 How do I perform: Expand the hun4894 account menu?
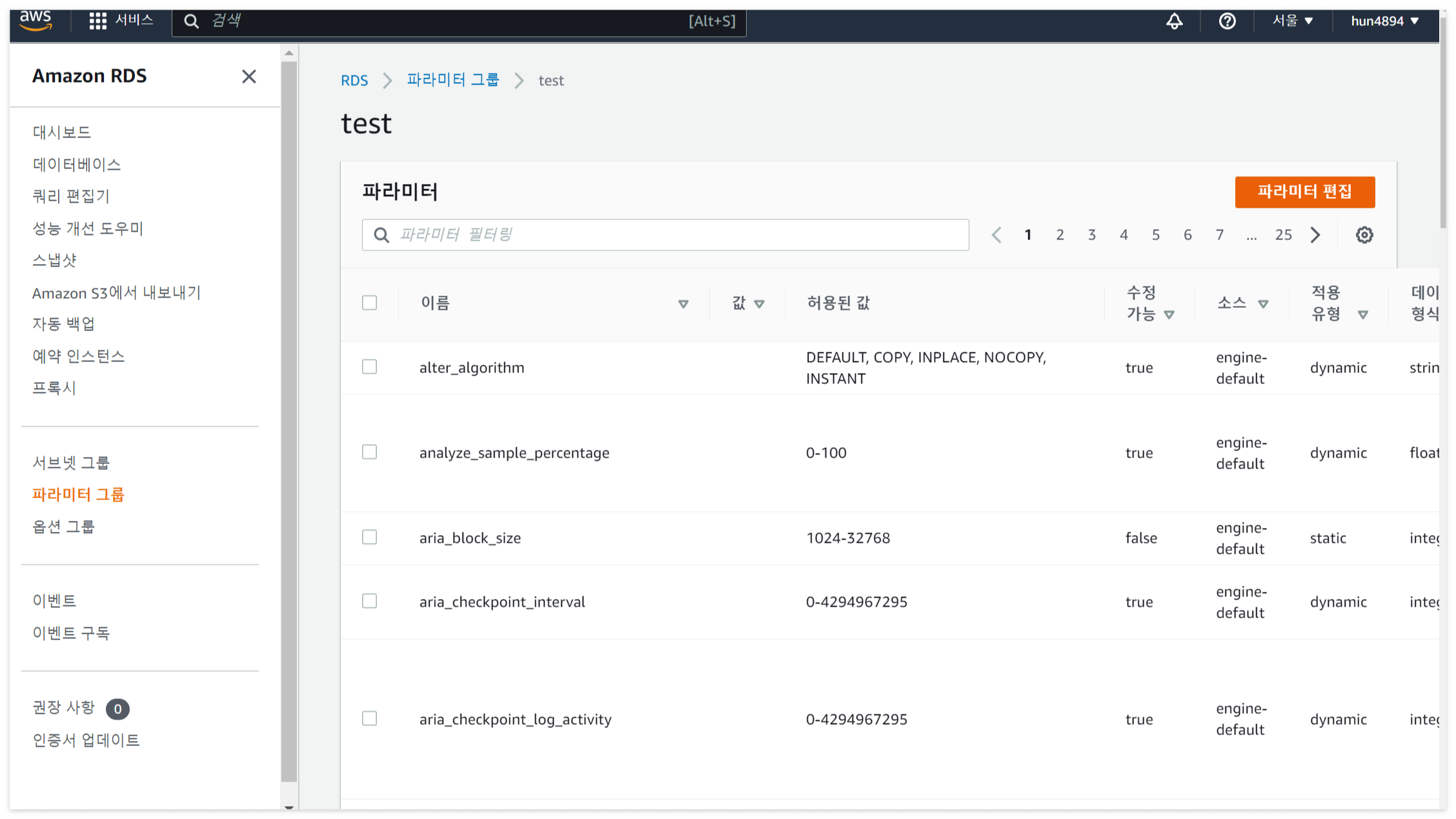1384,21
